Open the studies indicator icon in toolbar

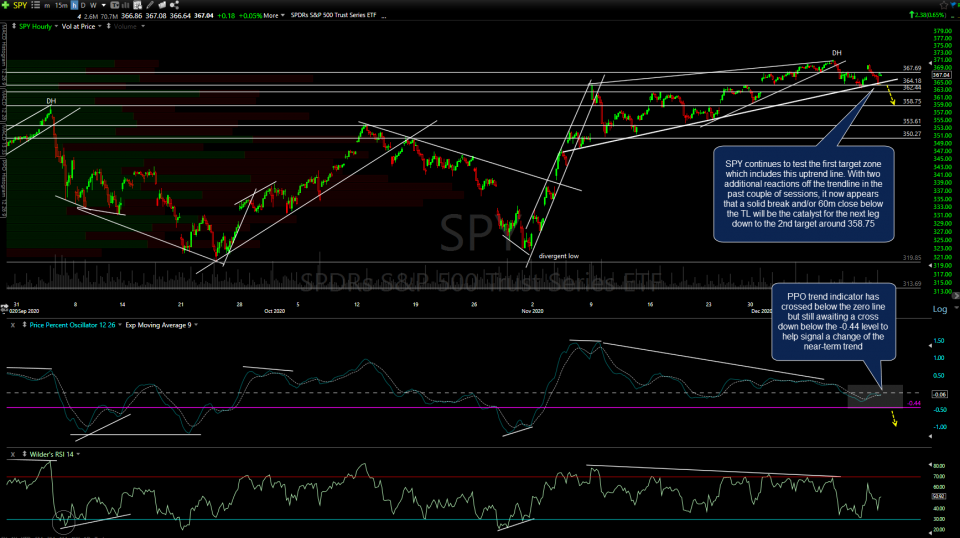(114, 5)
